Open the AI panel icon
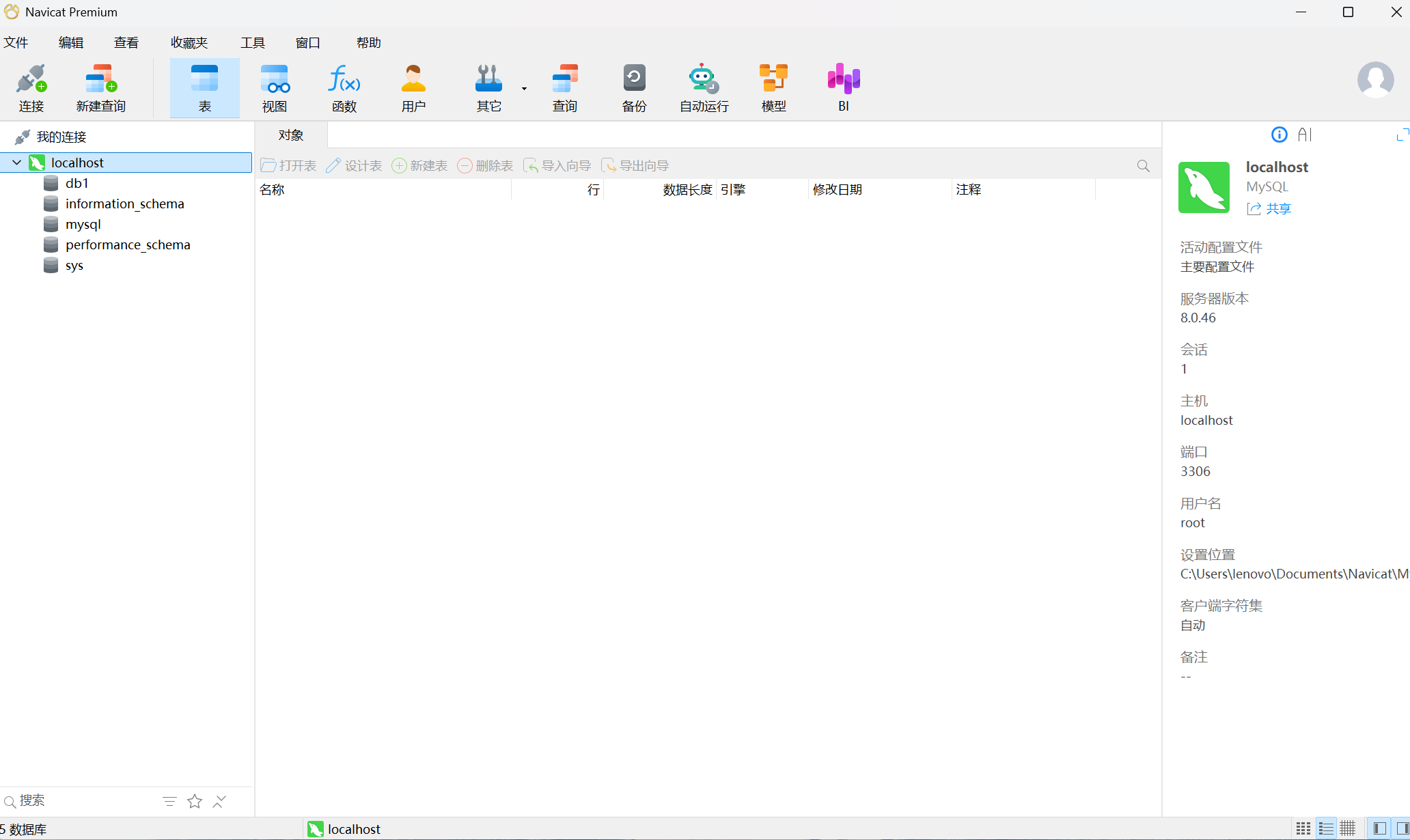 point(1305,135)
